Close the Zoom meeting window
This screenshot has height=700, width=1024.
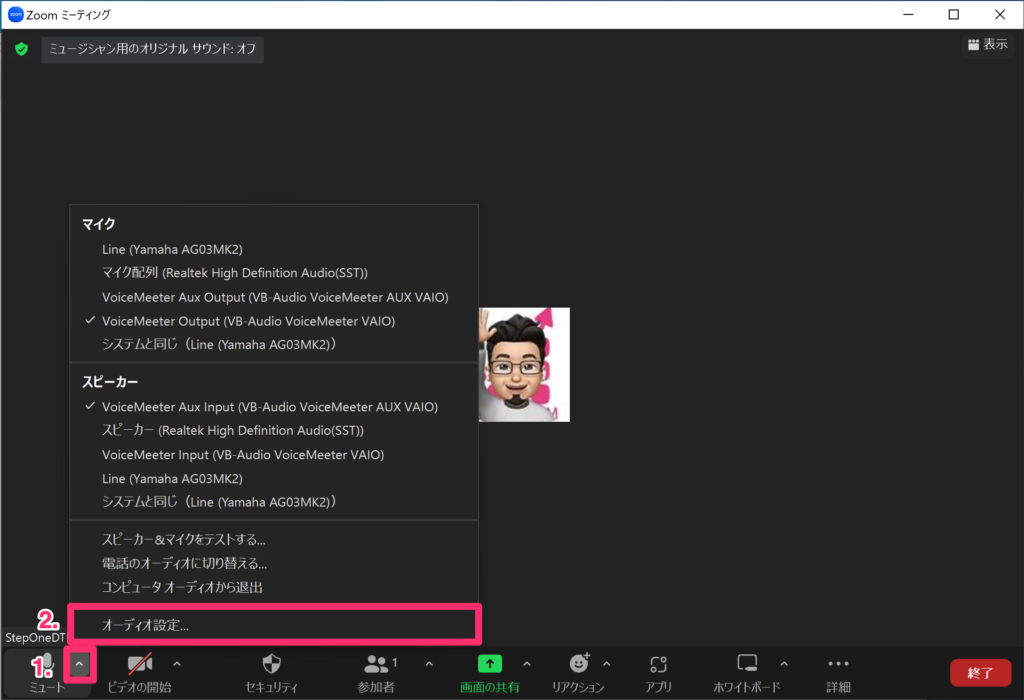[1000, 14]
